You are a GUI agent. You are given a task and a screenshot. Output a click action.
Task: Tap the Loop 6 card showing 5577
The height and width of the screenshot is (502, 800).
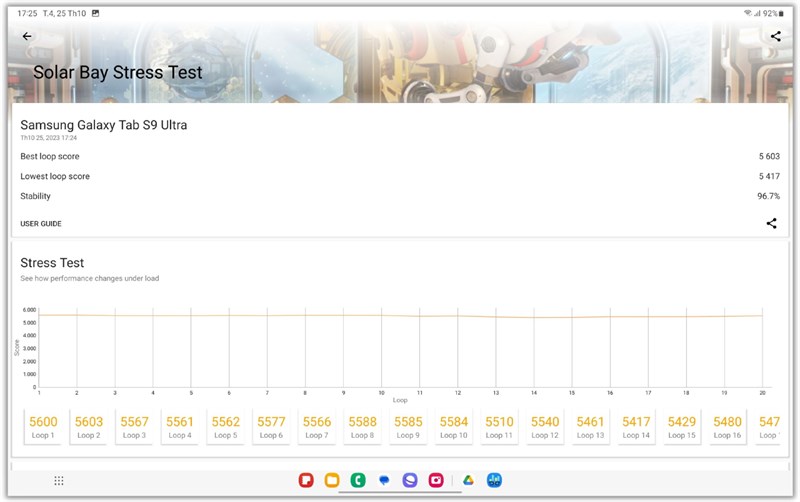(x=271, y=427)
